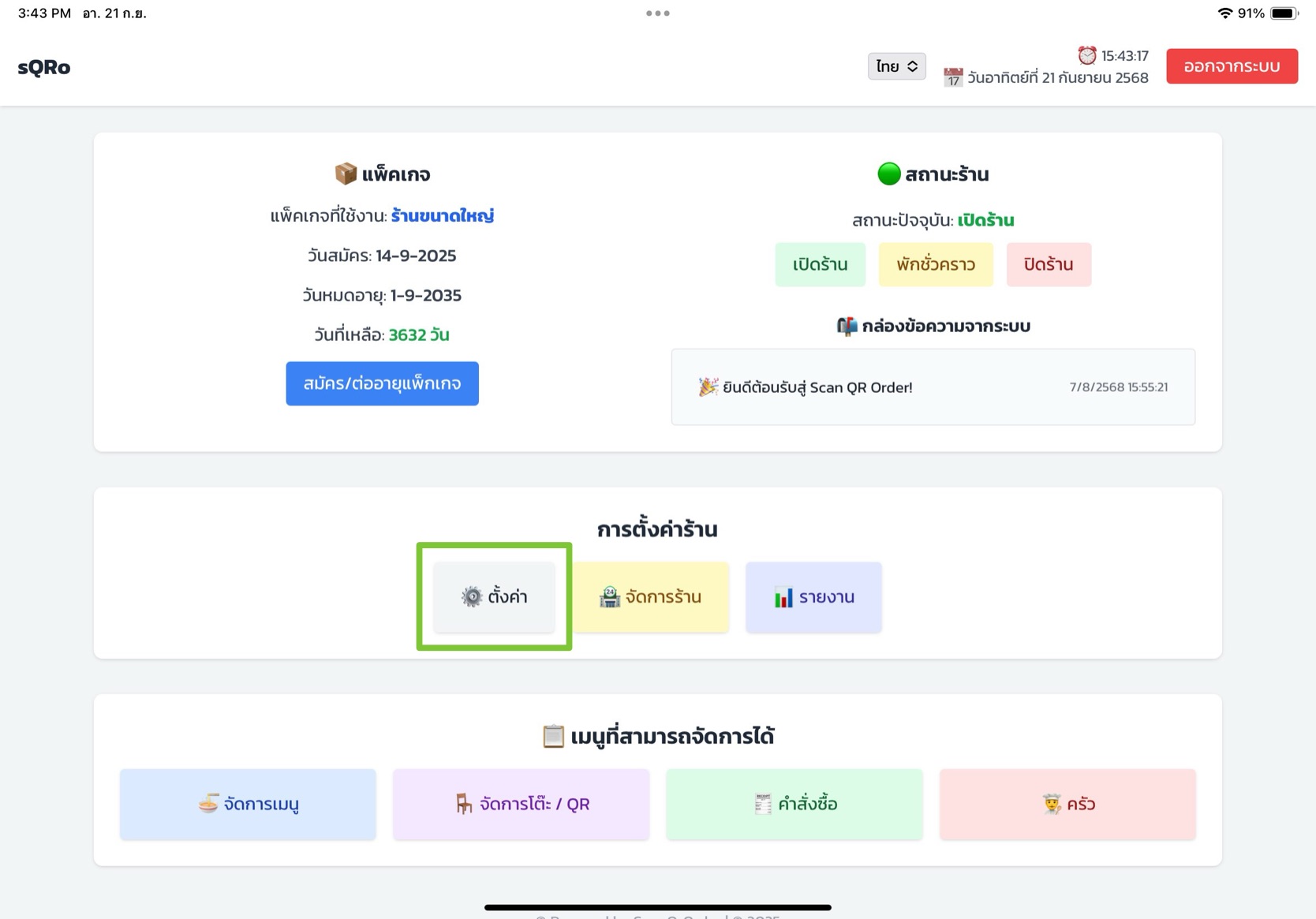Open the ไทย language dropdown
The height and width of the screenshot is (919, 1316).
896,66
